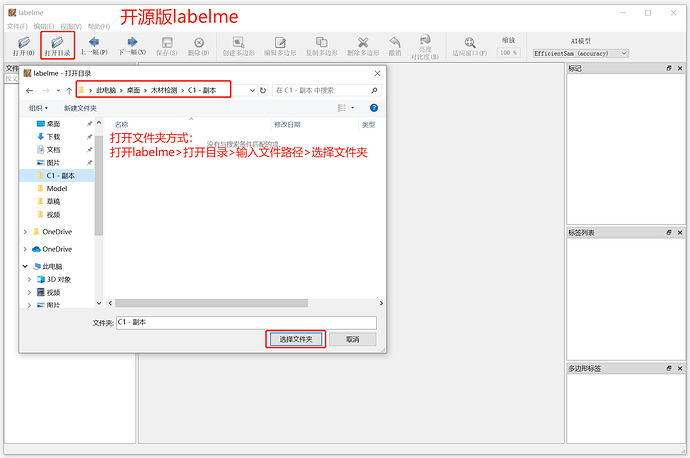Click 木材检测 in the address breadcrumb
The width and height of the screenshot is (690, 458).
164,90
